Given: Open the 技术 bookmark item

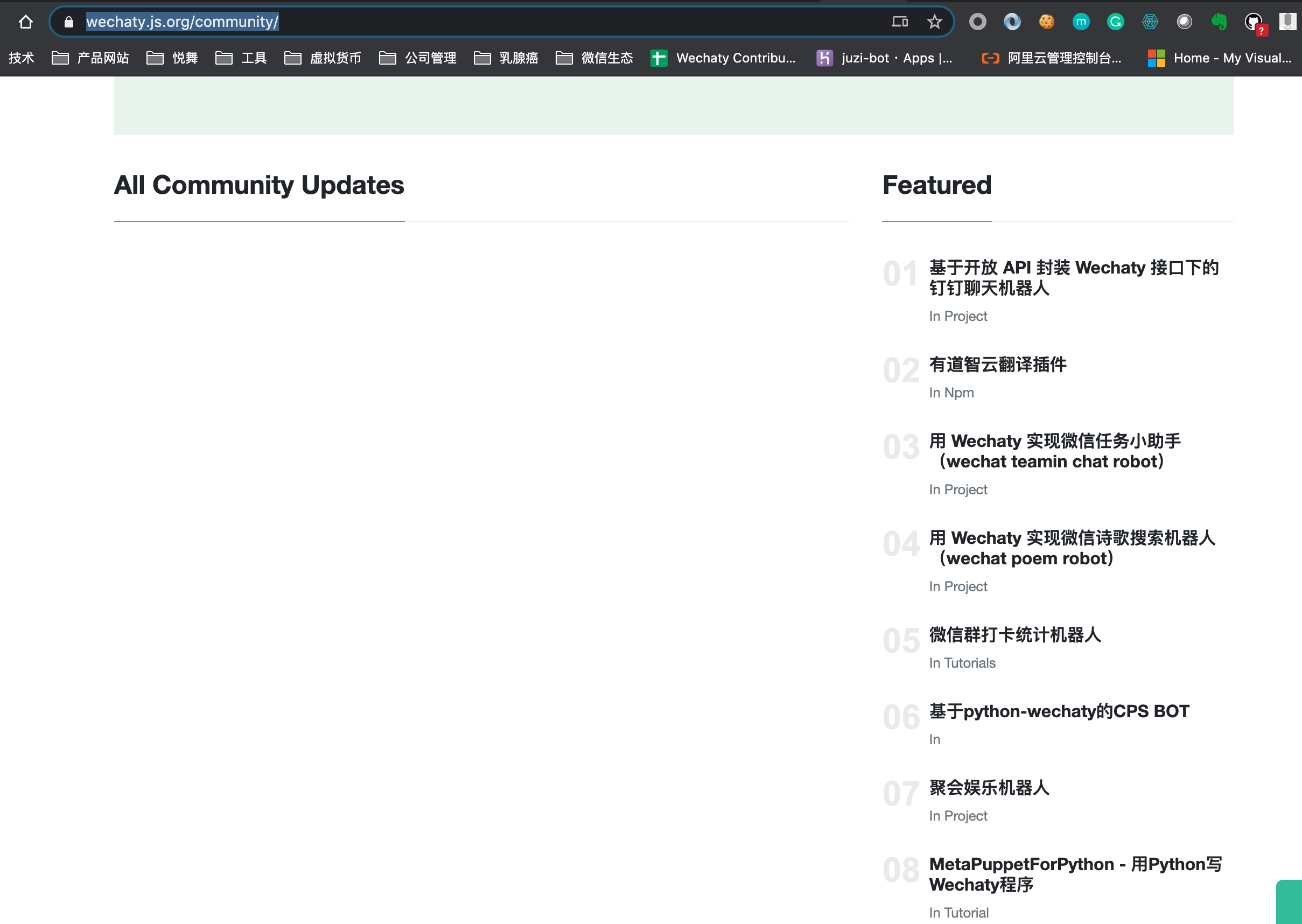Looking at the screenshot, I should (22, 58).
